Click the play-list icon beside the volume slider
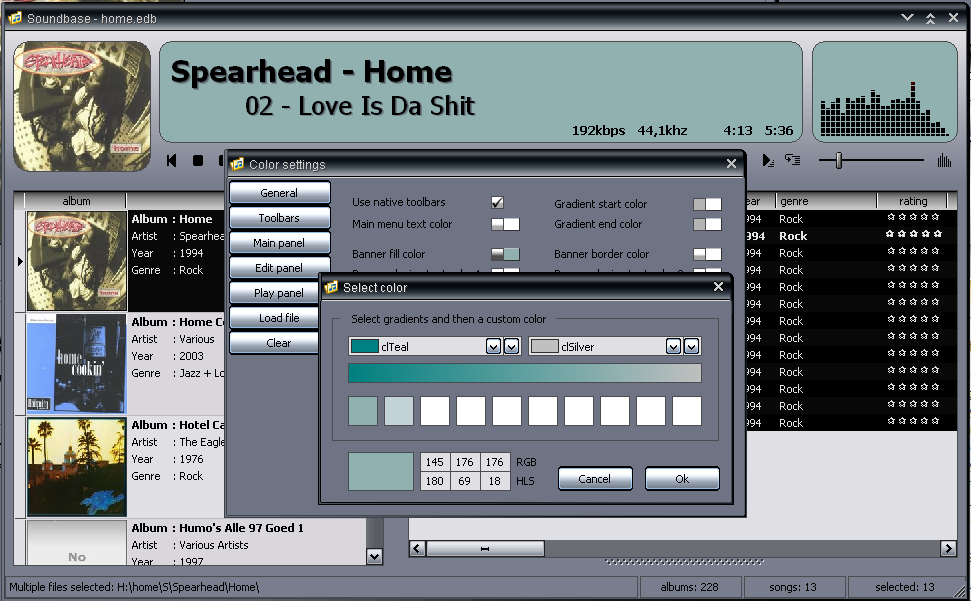This screenshot has height=601, width=971. click(x=768, y=160)
